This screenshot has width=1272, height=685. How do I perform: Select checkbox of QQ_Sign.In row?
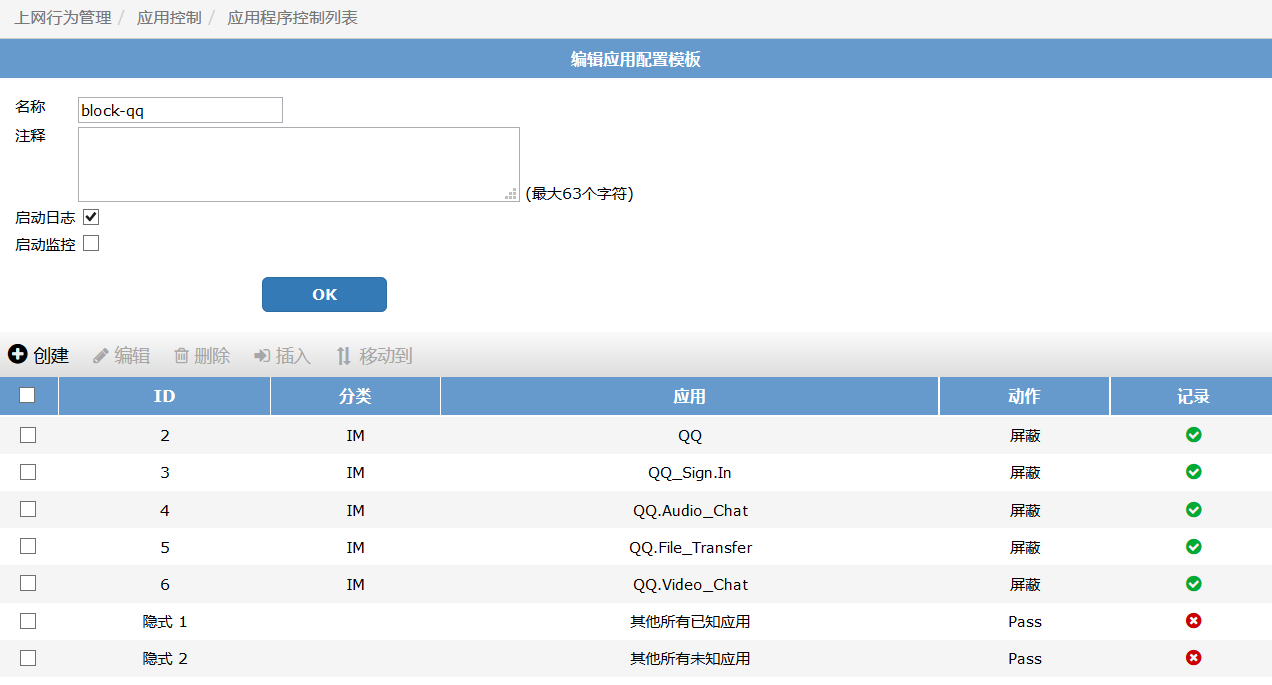tap(28, 472)
